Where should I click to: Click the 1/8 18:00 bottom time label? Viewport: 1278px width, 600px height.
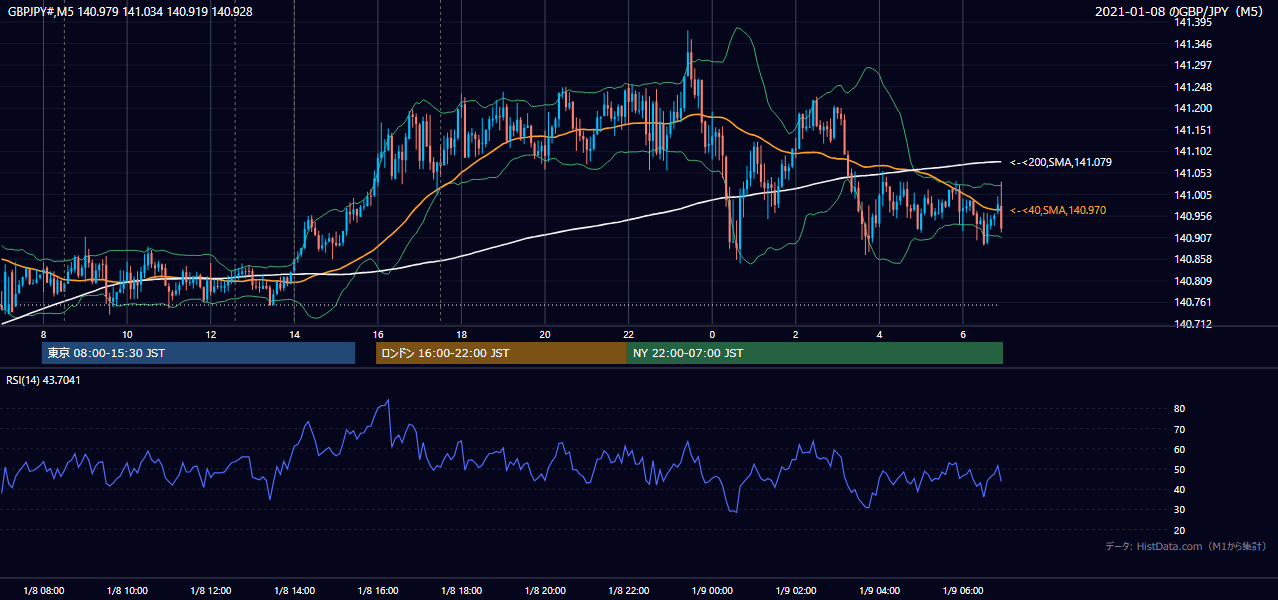point(461,591)
